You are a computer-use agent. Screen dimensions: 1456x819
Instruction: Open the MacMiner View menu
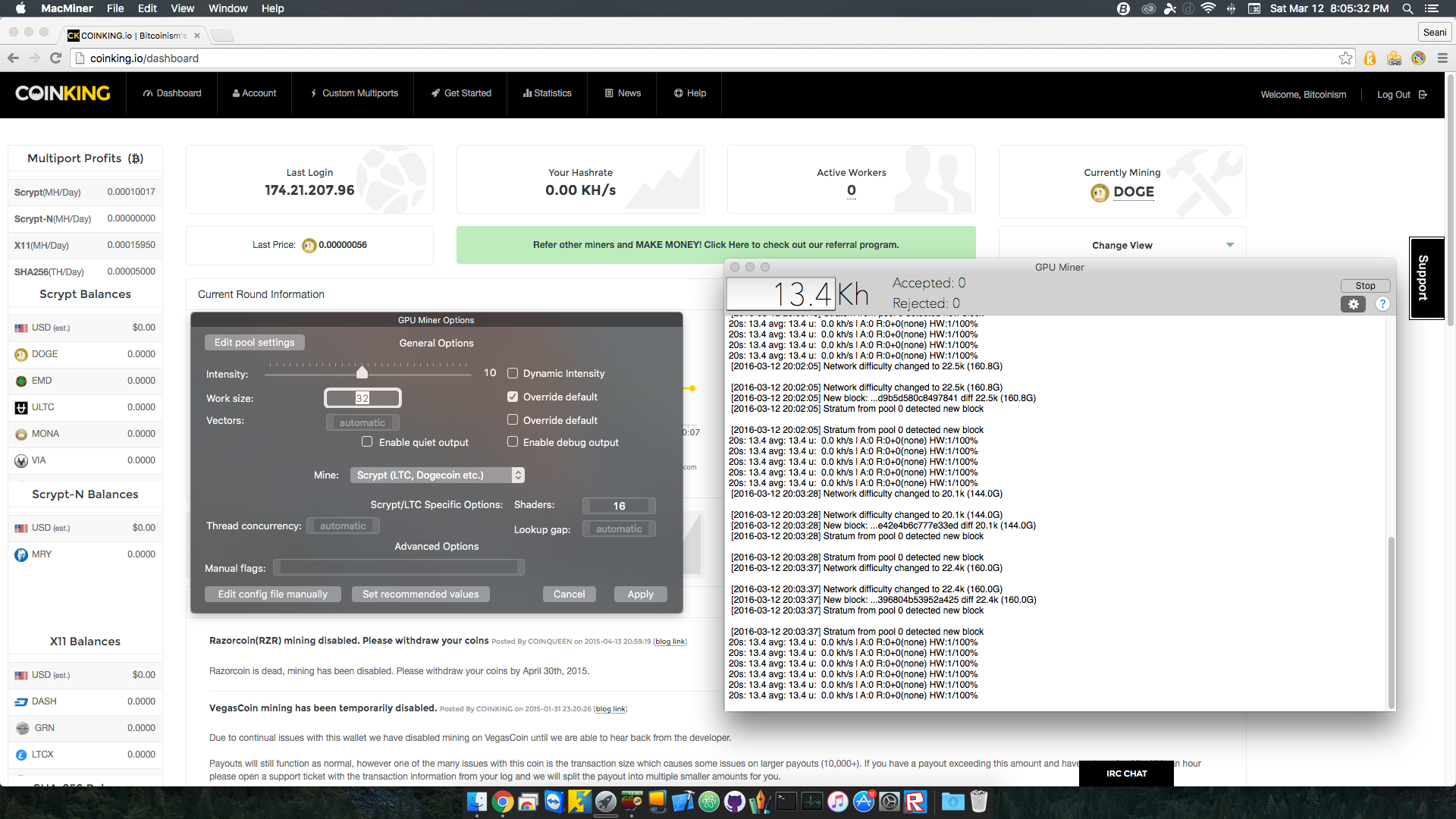[x=182, y=8]
